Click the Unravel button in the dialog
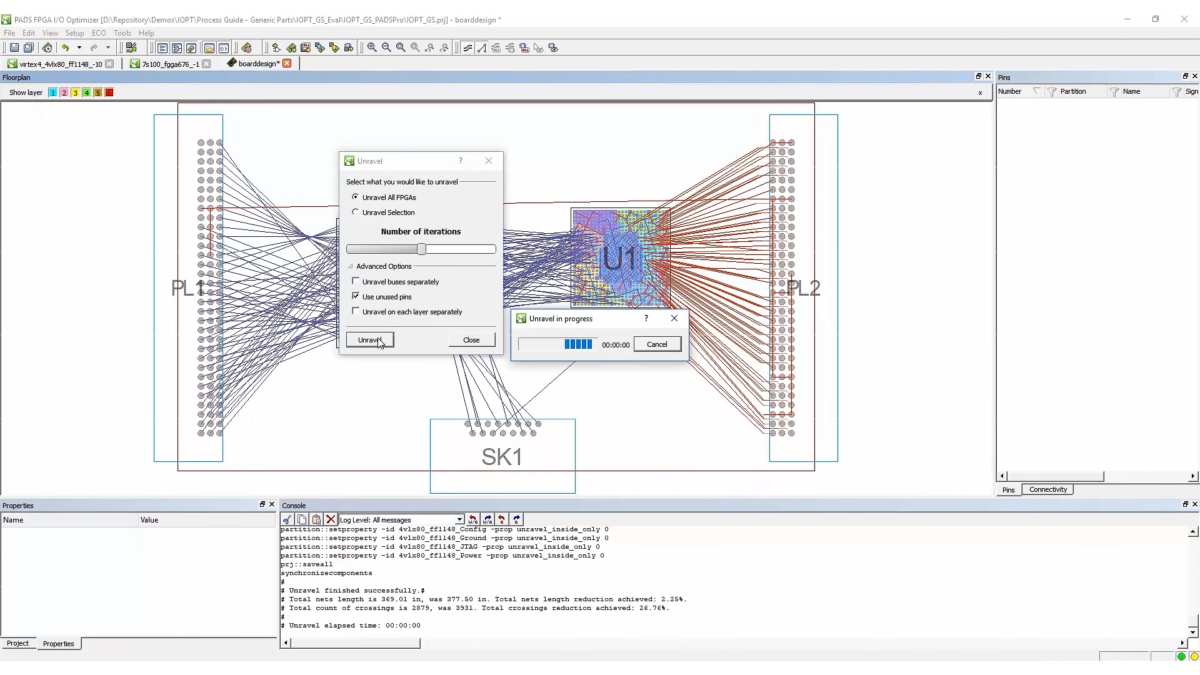 click(x=370, y=340)
